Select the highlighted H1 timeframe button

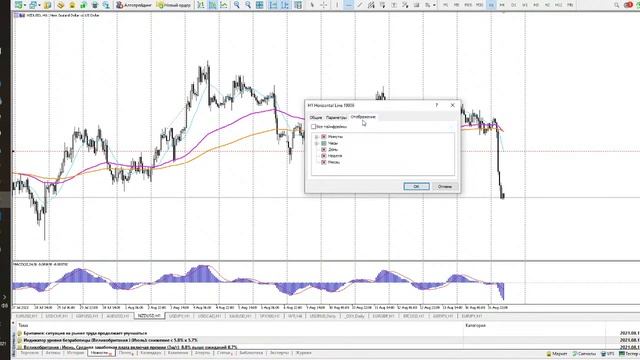pyautogui.click(x=491, y=5)
